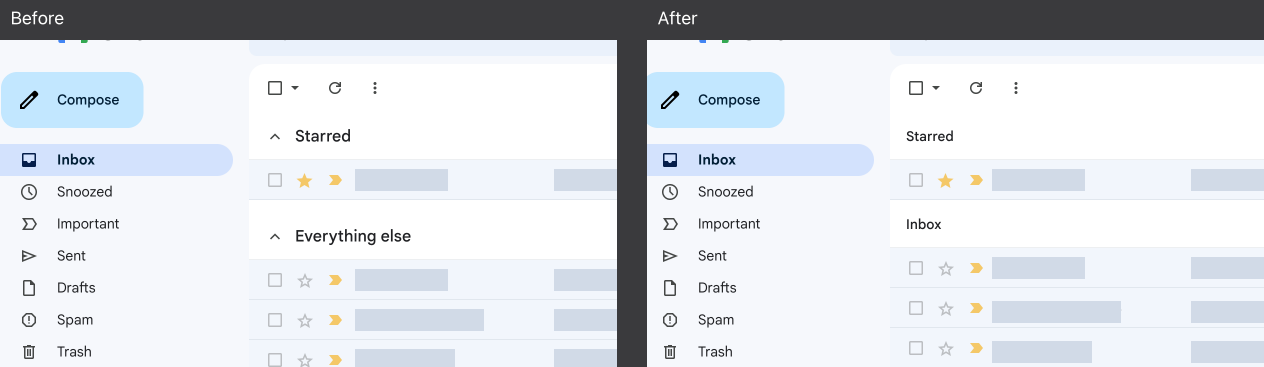Toggle importance marker on Starred email, After panel

(x=976, y=180)
